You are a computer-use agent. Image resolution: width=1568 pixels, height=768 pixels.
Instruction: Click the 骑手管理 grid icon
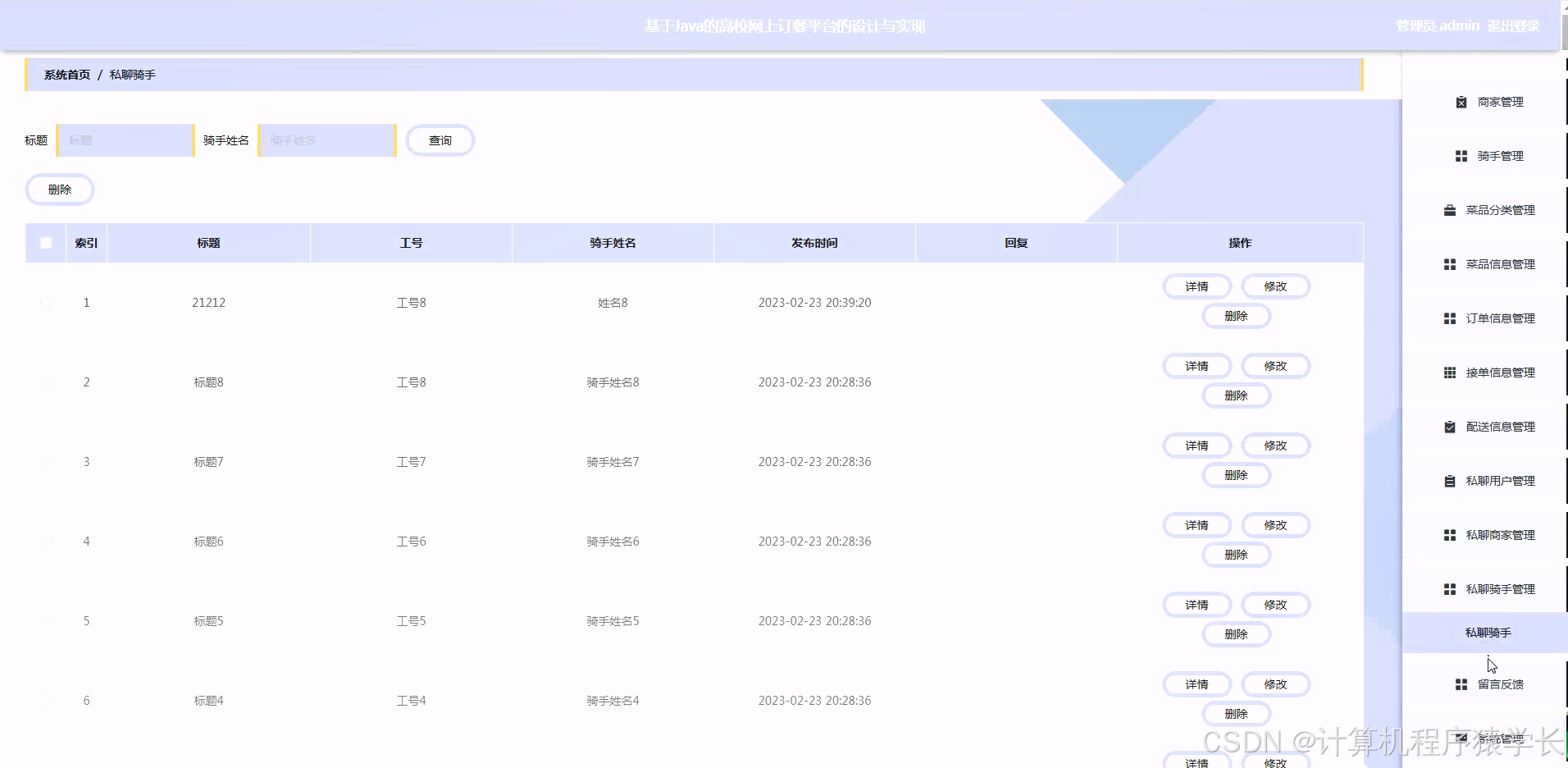pyautogui.click(x=1461, y=157)
